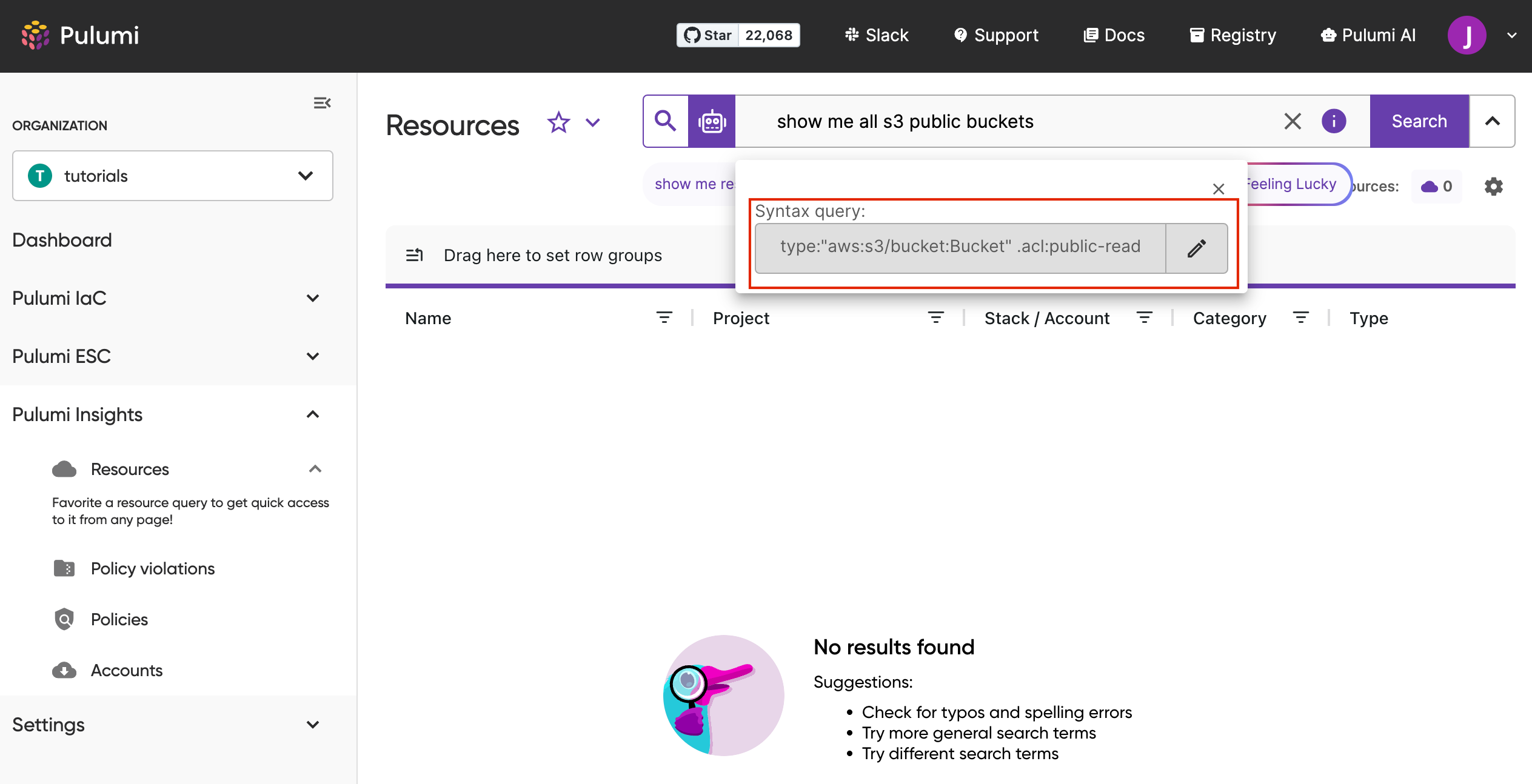
Task: Collapse the left navigation sidebar
Action: tap(322, 103)
